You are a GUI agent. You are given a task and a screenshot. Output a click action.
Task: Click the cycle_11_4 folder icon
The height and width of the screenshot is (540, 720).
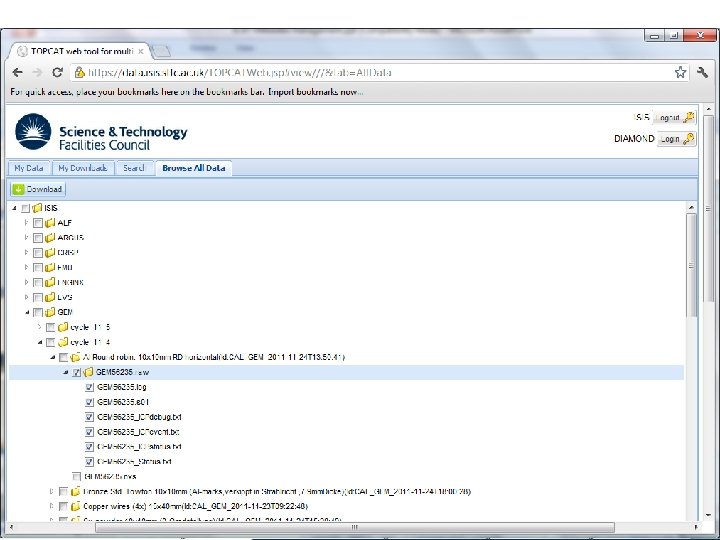[x=63, y=342]
